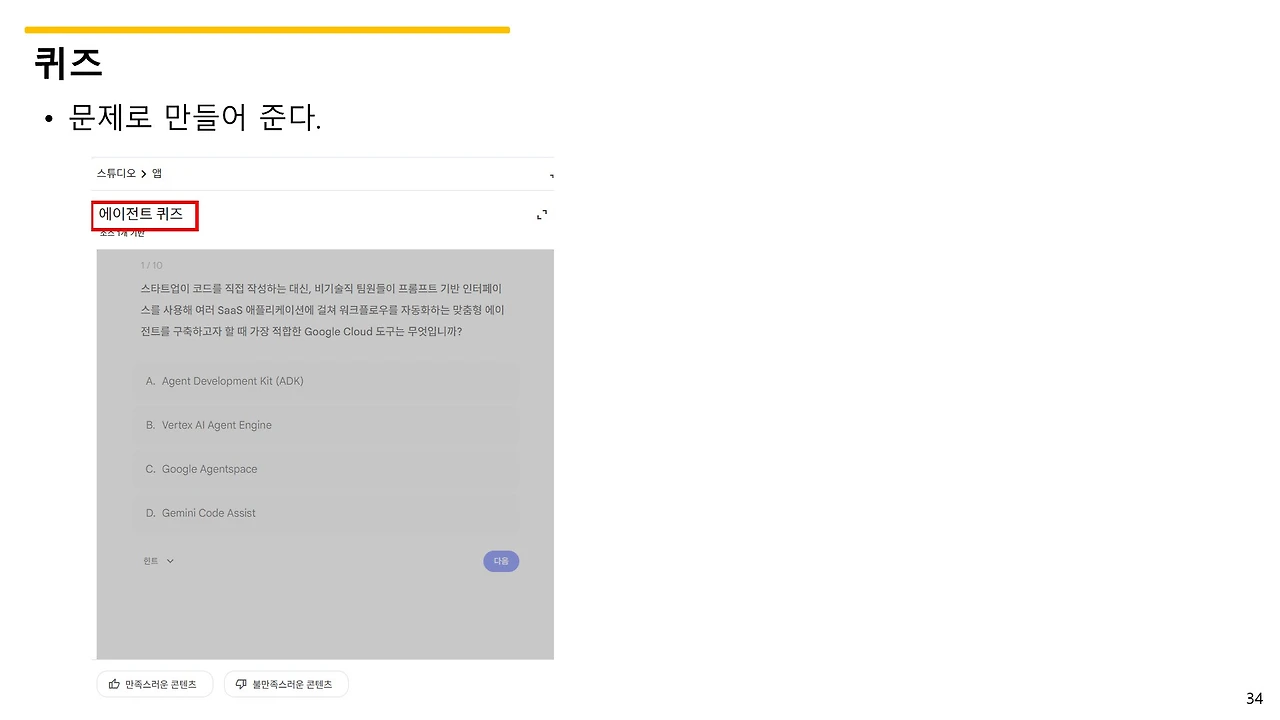Click the thumbs-up icon for satisfying content
Screen dimensions: 1280x720
point(113,684)
